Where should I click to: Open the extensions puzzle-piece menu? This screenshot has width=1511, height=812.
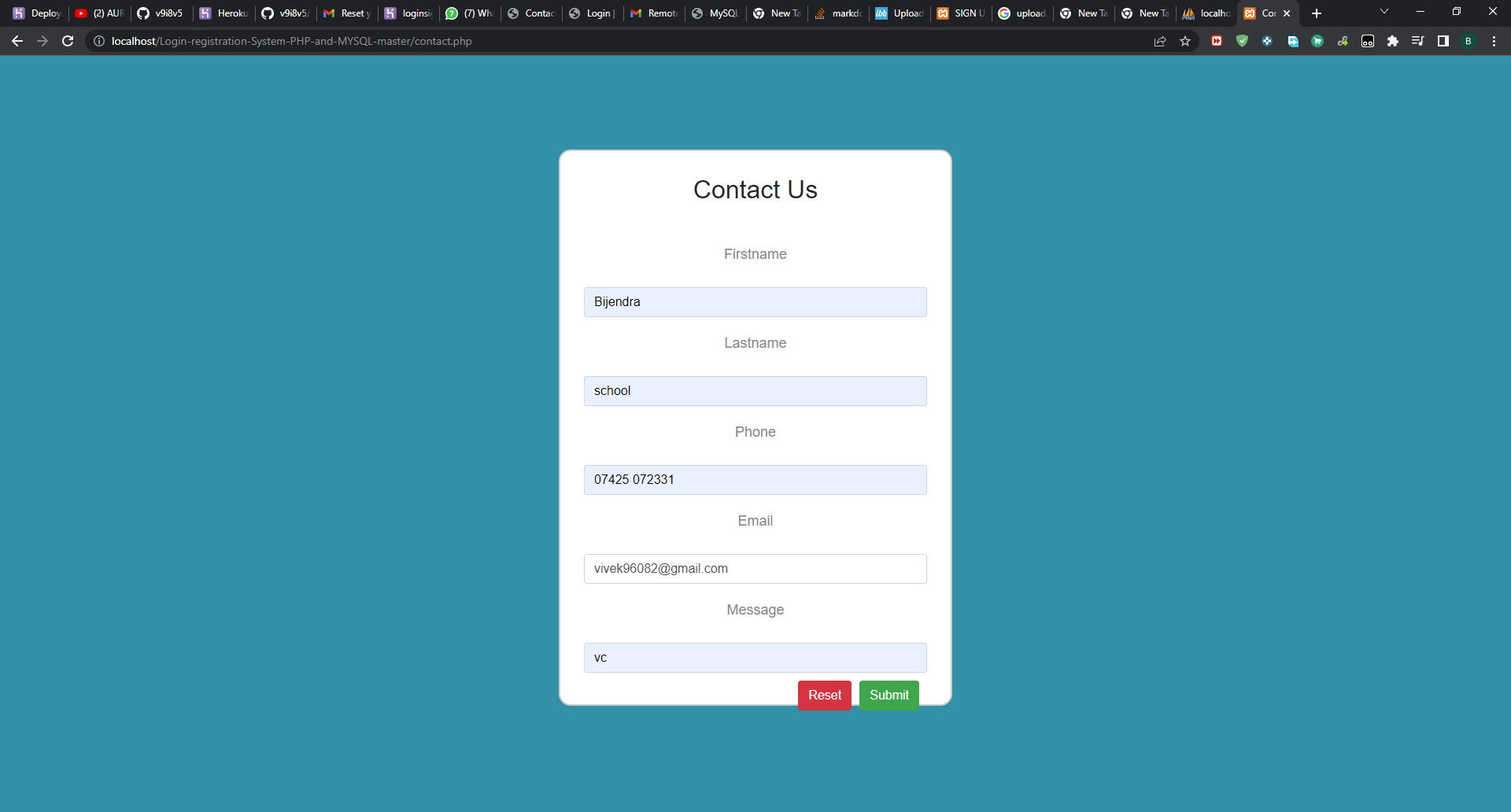(1393, 41)
